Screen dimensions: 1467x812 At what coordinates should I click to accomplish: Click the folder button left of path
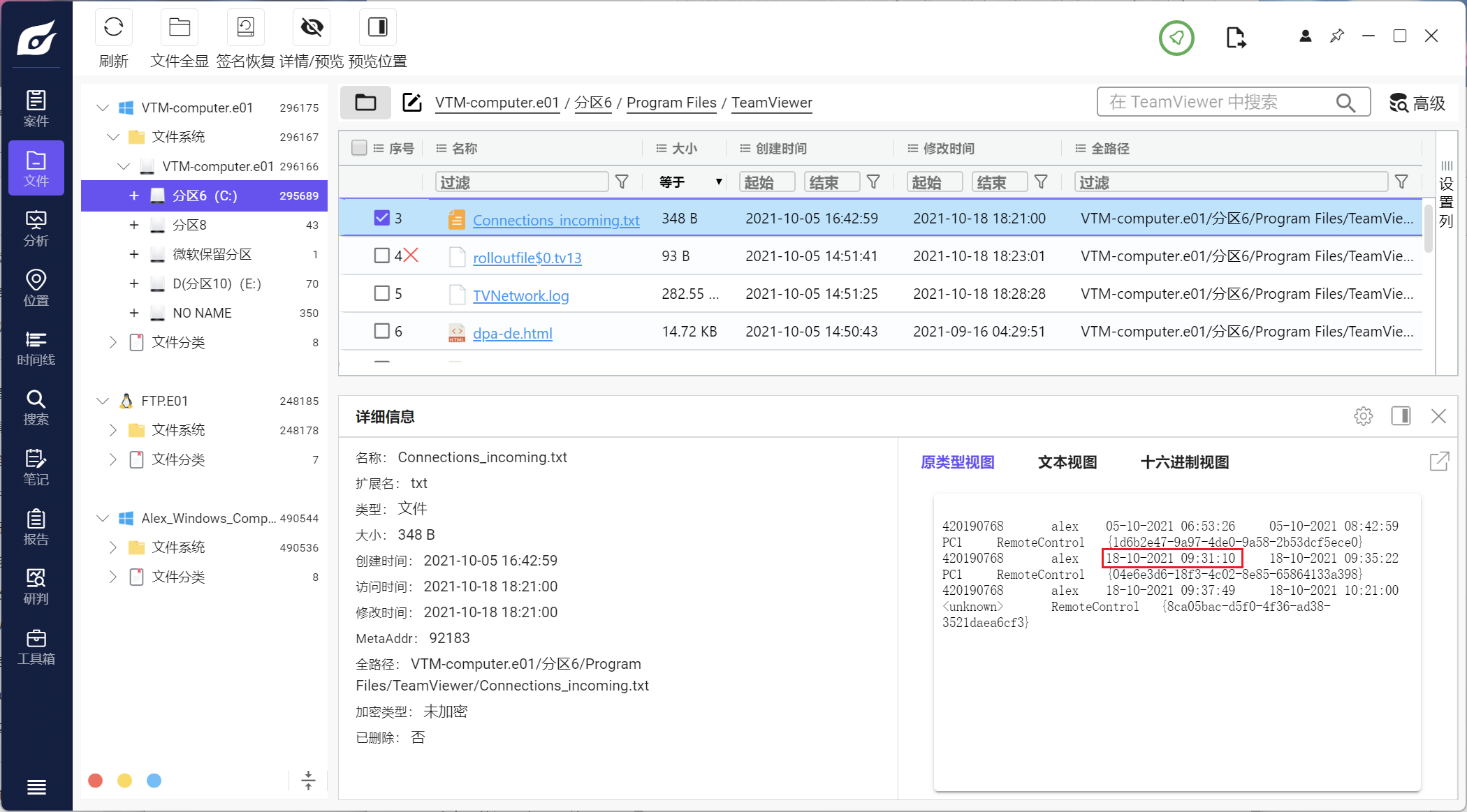coord(365,103)
